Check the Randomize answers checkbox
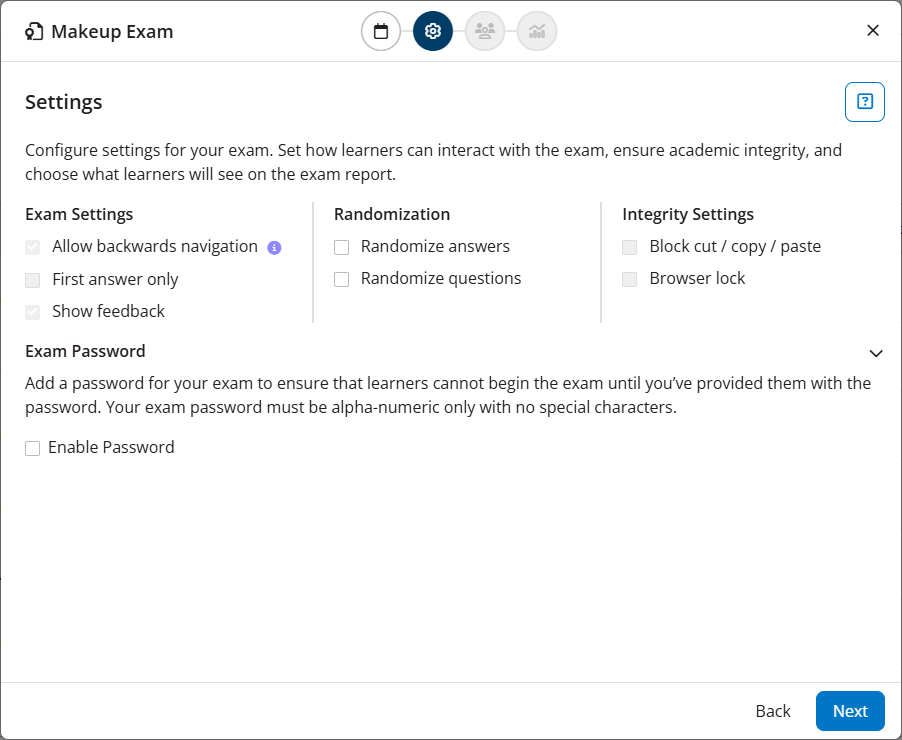 [x=341, y=246]
